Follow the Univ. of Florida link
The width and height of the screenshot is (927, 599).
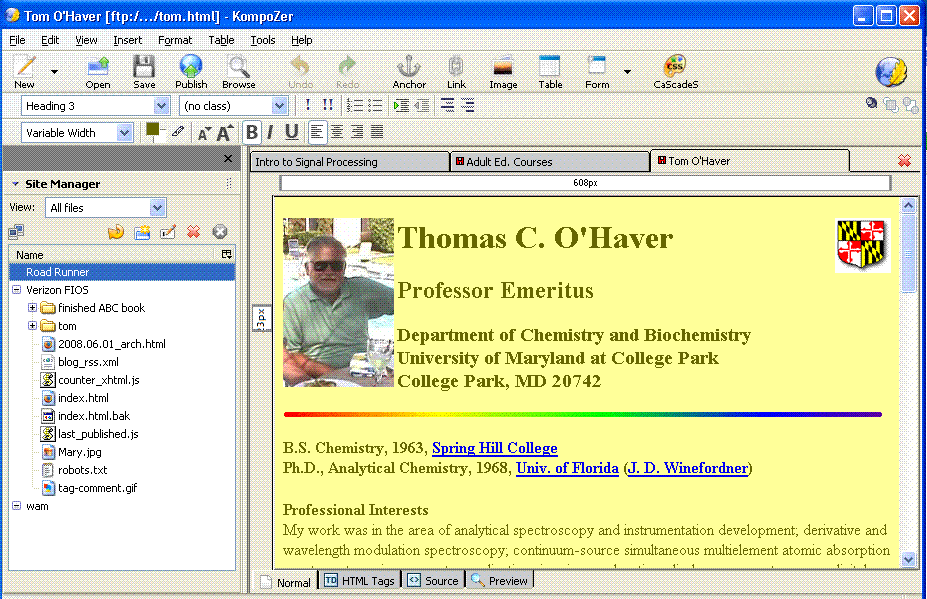[567, 468]
